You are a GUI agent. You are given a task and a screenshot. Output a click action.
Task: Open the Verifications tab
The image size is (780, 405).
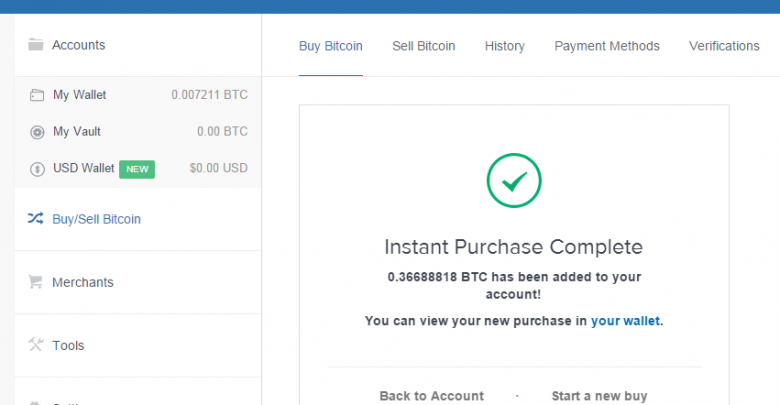[x=724, y=46]
